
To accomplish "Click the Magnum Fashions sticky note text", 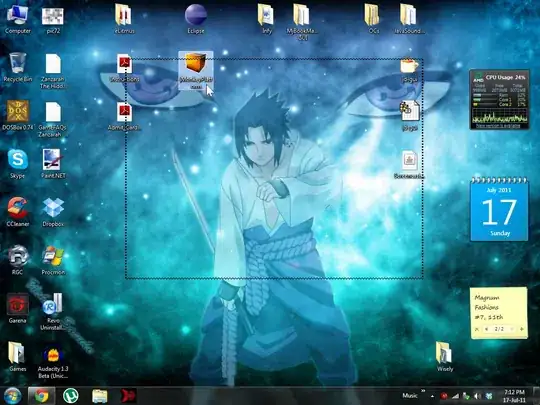I will point(489,307).
